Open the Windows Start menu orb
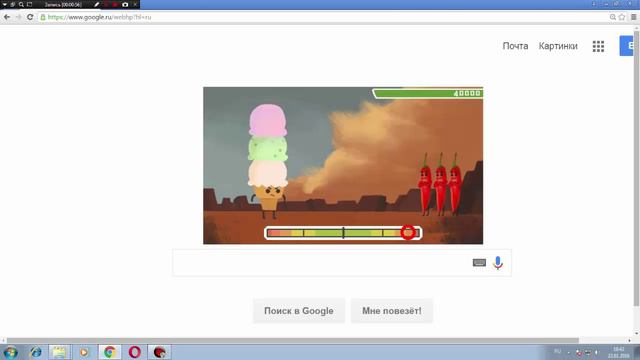Viewport: 640px width, 360px height. [x=10, y=352]
